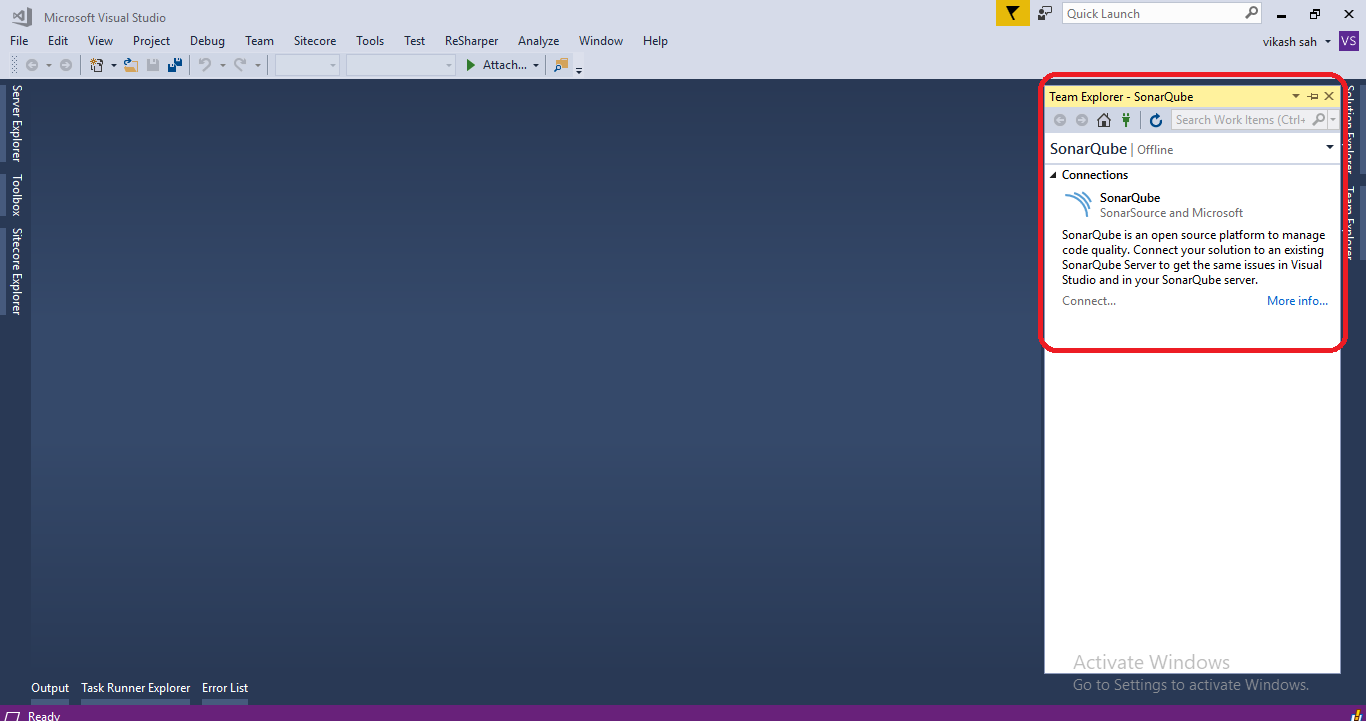Click the Connect... link for SonarQube
Screen dimensions: 1366x721
point(1088,301)
